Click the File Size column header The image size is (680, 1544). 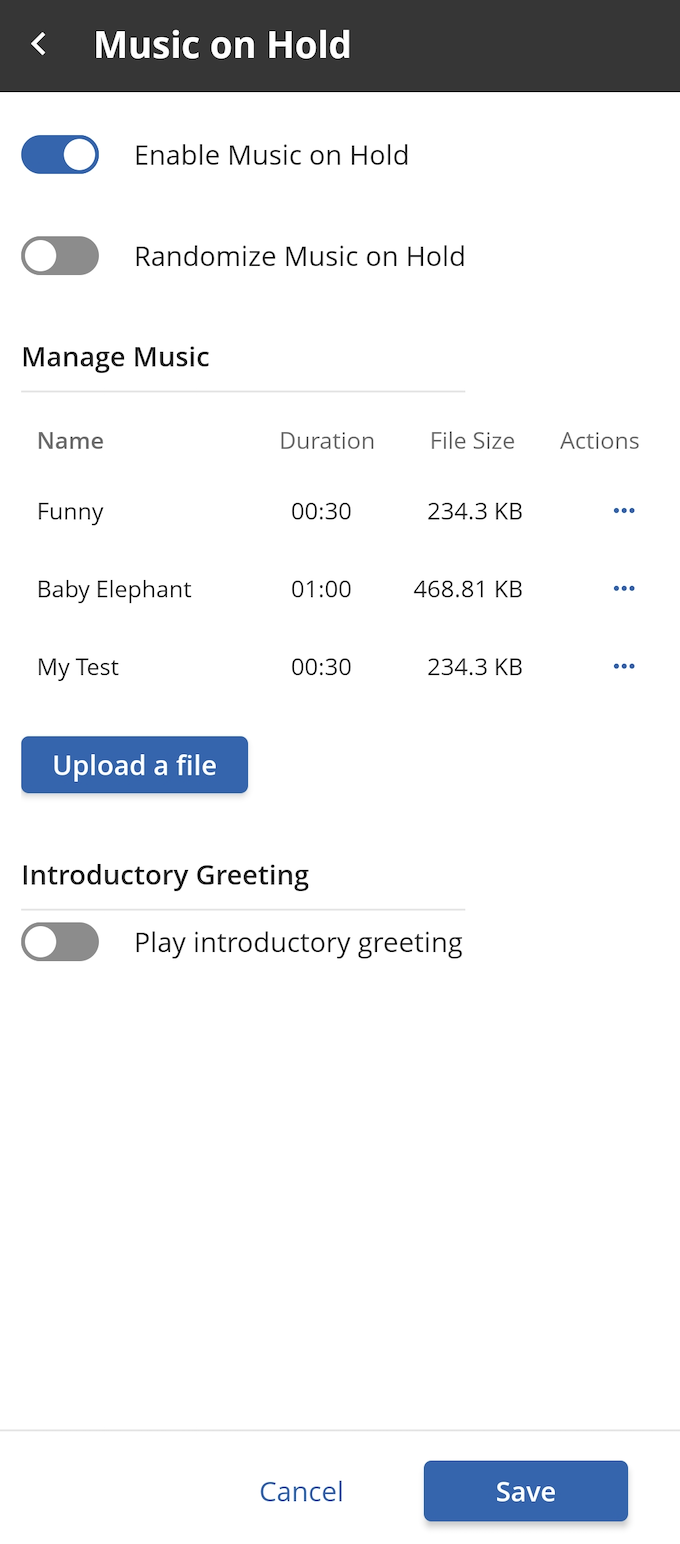click(472, 441)
